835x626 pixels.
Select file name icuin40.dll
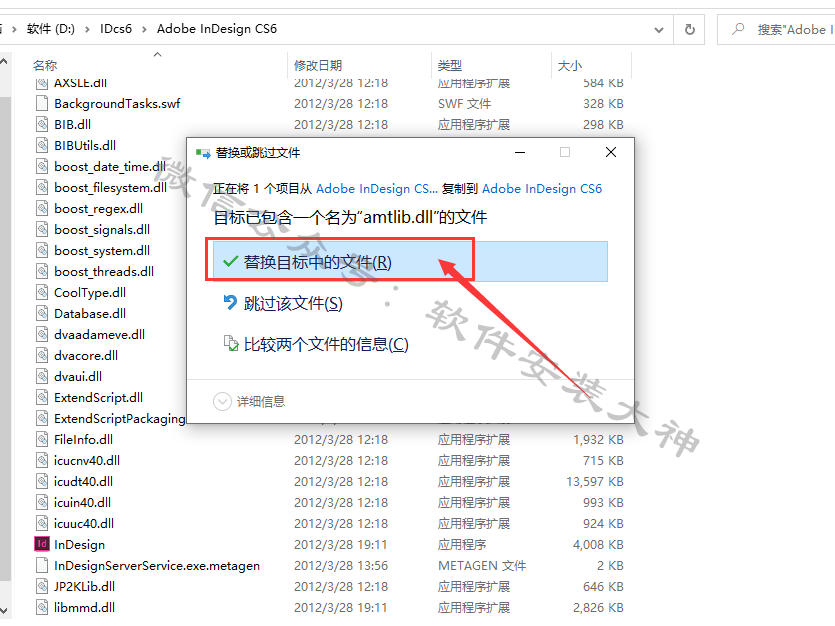coord(82,503)
